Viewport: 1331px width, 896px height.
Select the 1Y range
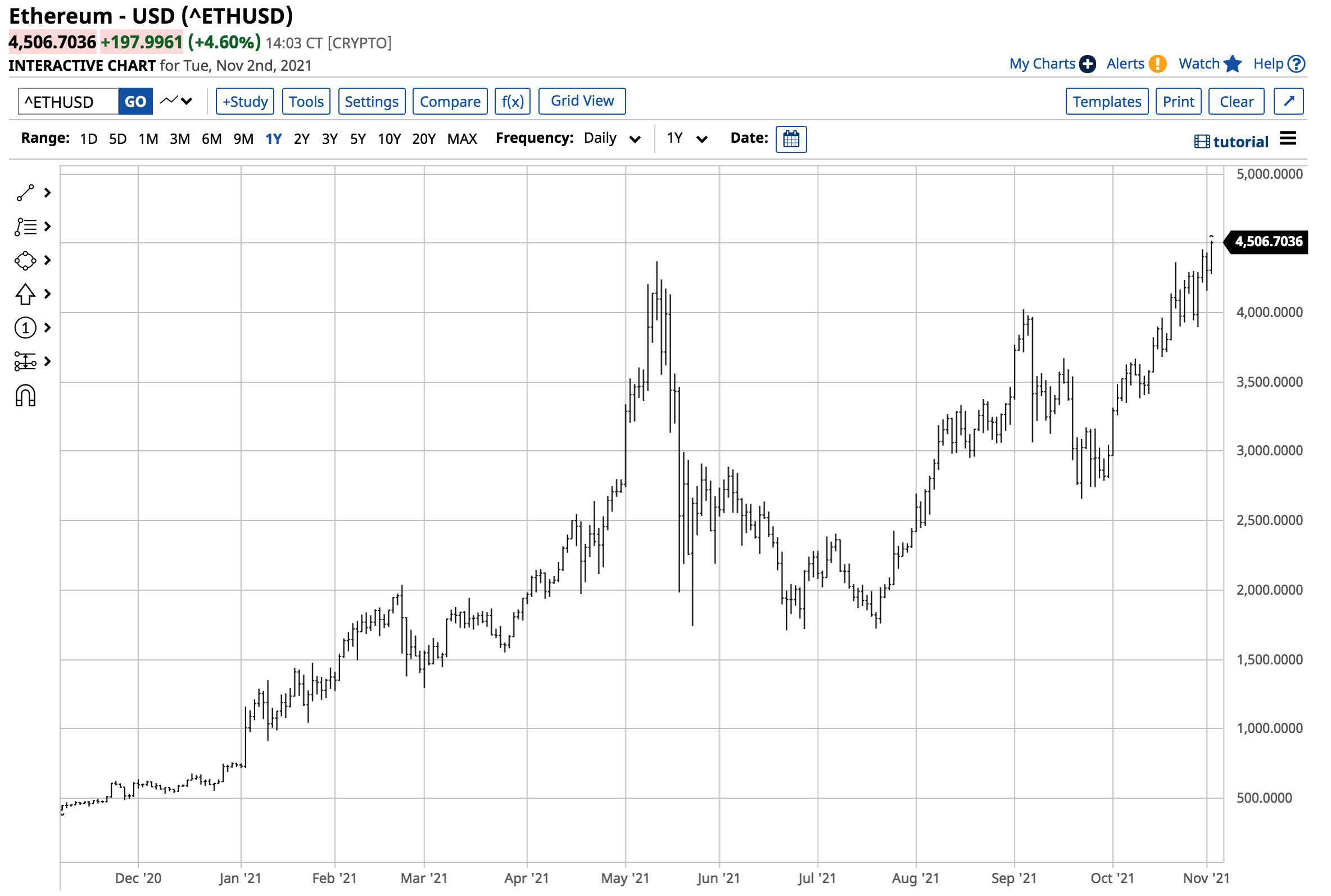click(274, 139)
